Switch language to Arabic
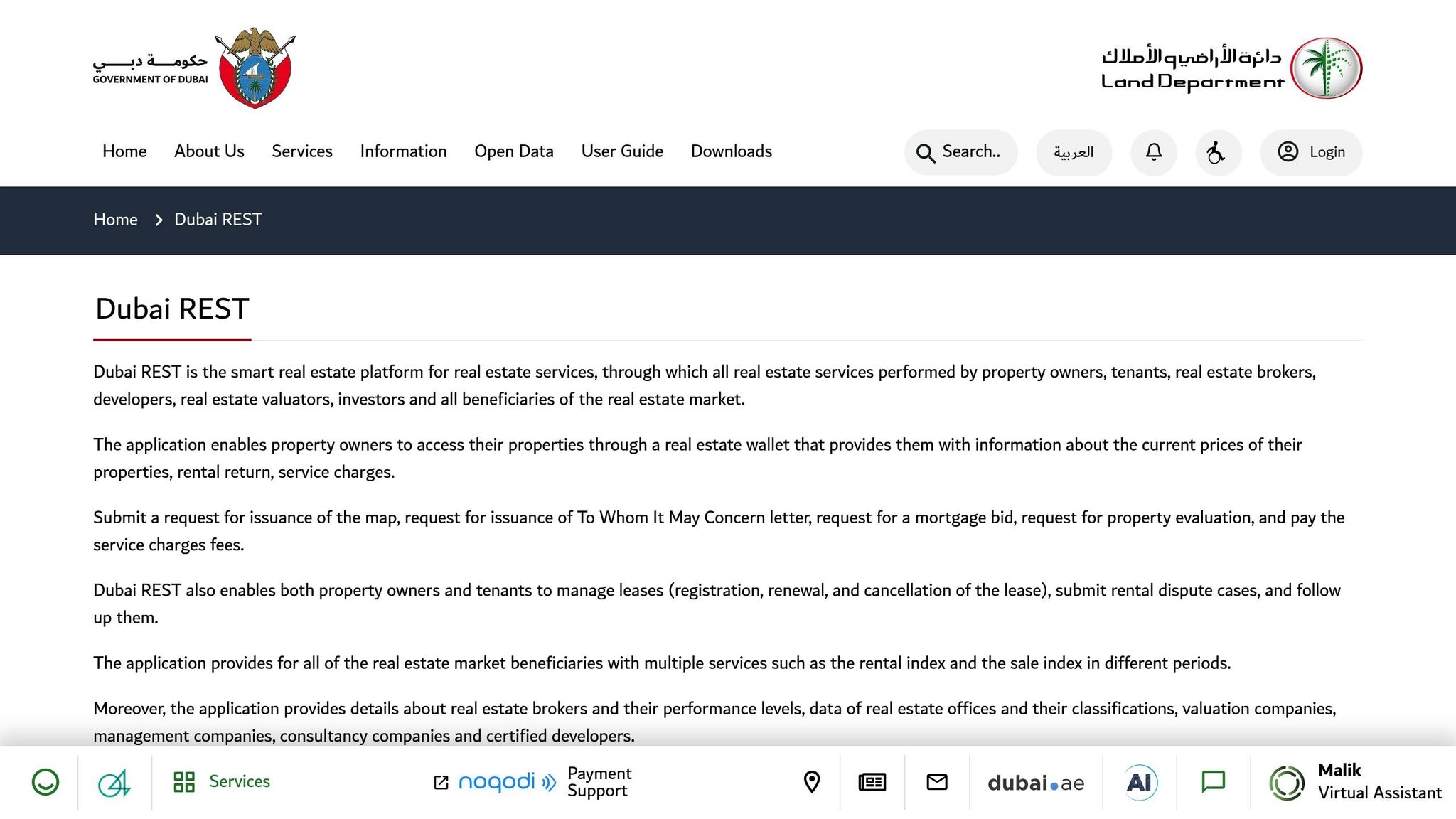This screenshot has height=819, width=1456. pyautogui.click(x=1074, y=152)
